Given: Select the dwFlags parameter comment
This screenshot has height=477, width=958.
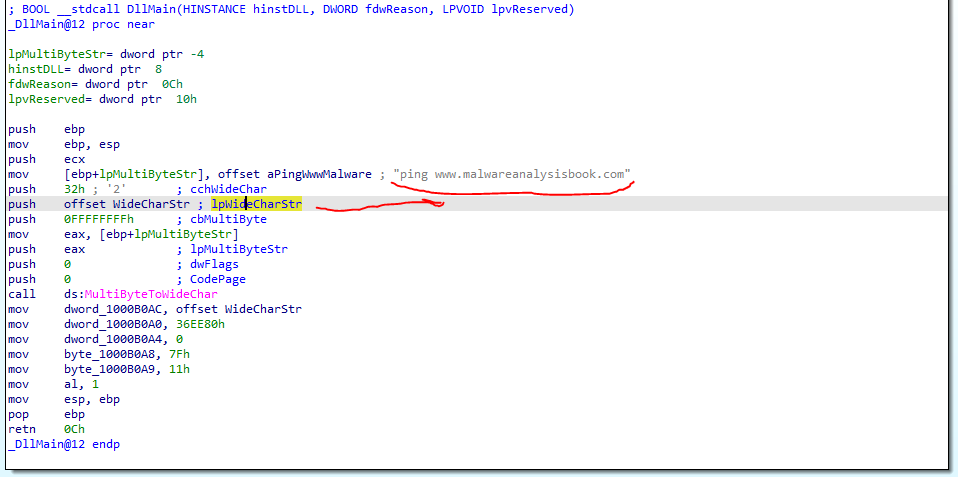Looking at the screenshot, I should (217, 264).
